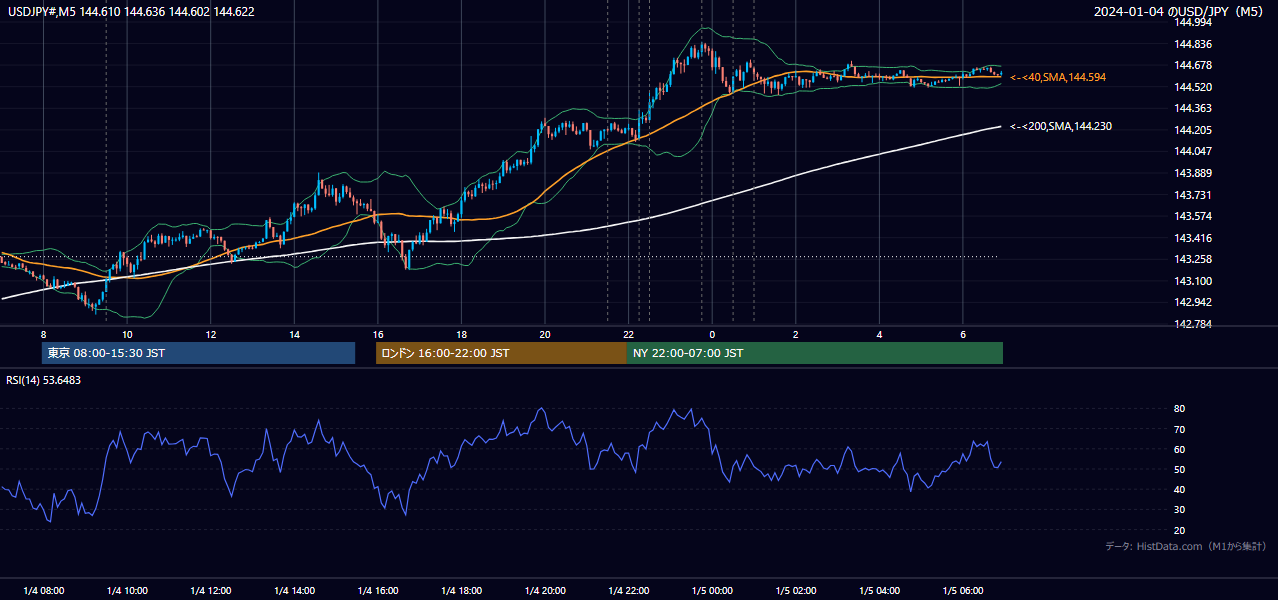Click the データ: HistData.com source credit
Screen dimensions: 1278x600
coord(1186,546)
